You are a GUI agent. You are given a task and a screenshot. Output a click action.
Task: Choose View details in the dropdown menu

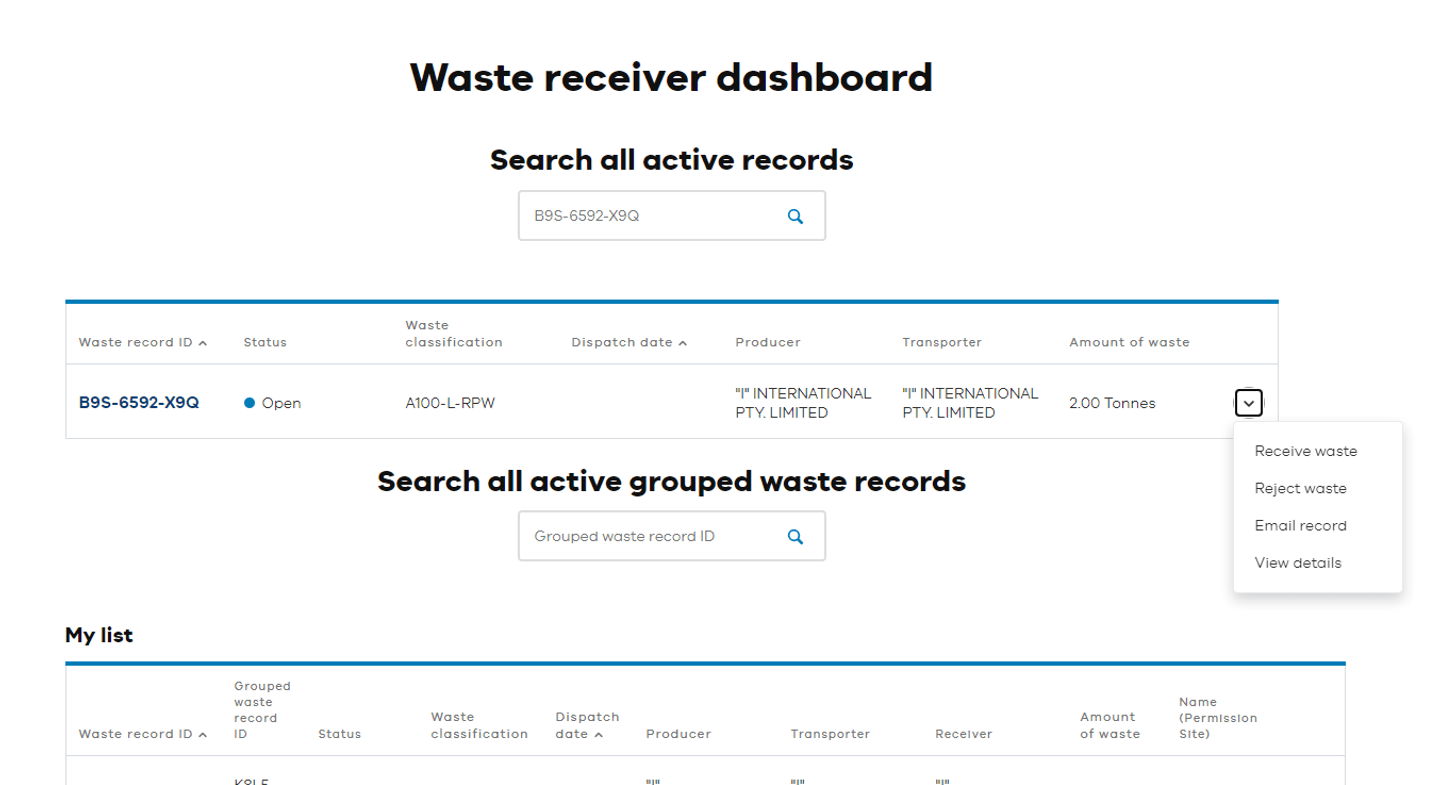click(x=1297, y=562)
